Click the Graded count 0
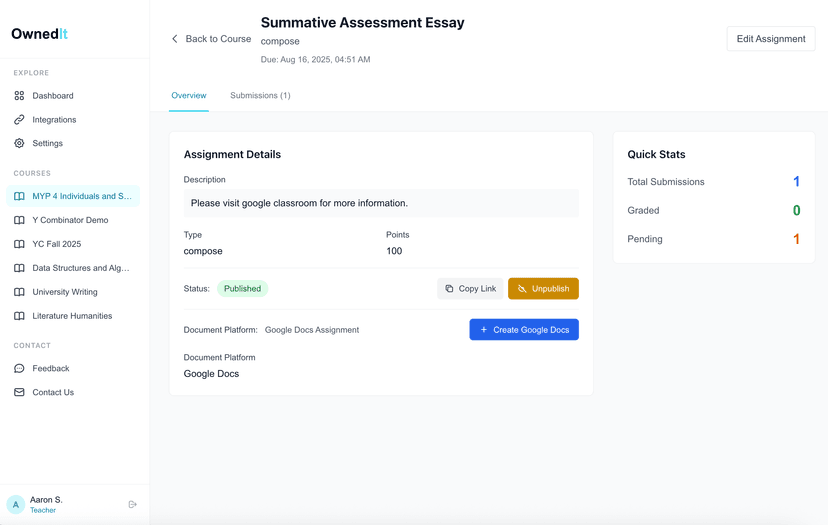The image size is (828, 525). (796, 210)
